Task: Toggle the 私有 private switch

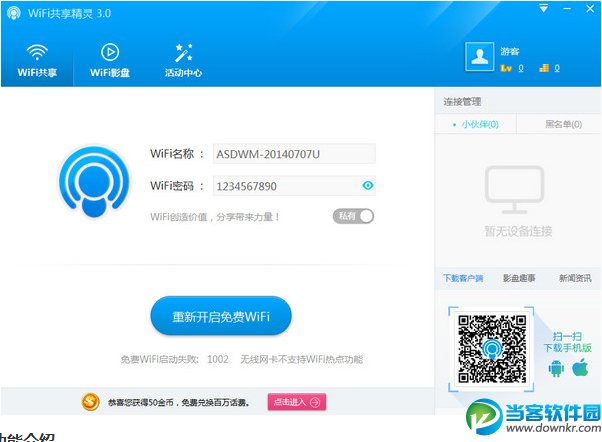Action: pyautogui.click(x=353, y=216)
